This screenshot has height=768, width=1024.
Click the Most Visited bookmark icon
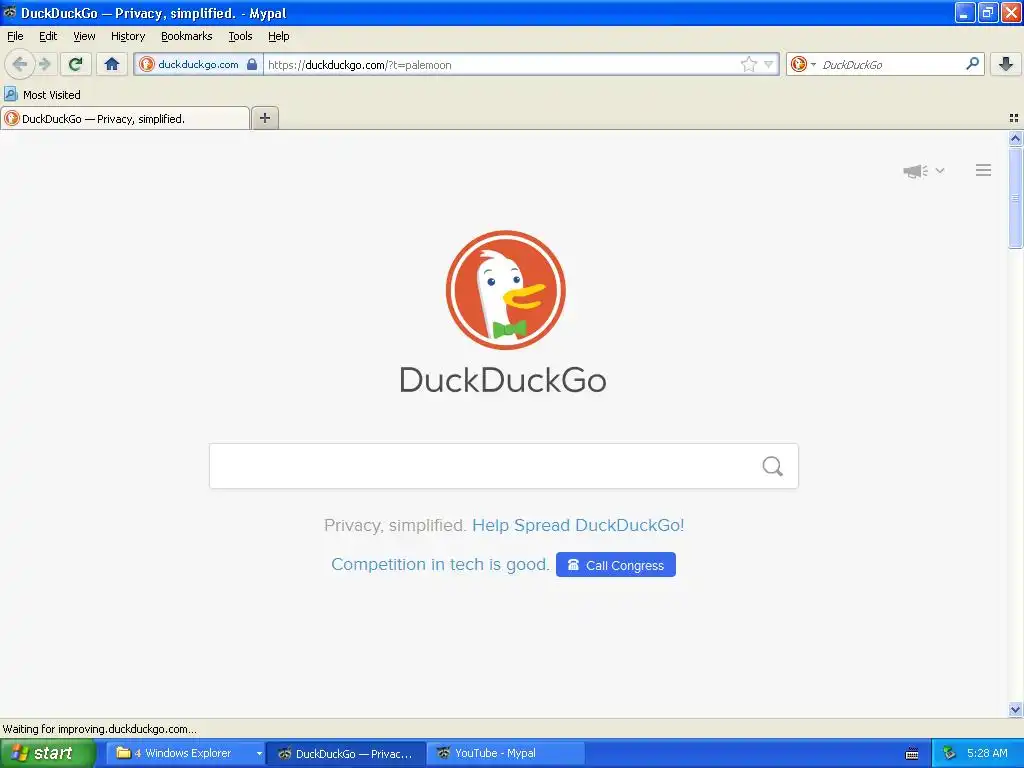click(10, 94)
